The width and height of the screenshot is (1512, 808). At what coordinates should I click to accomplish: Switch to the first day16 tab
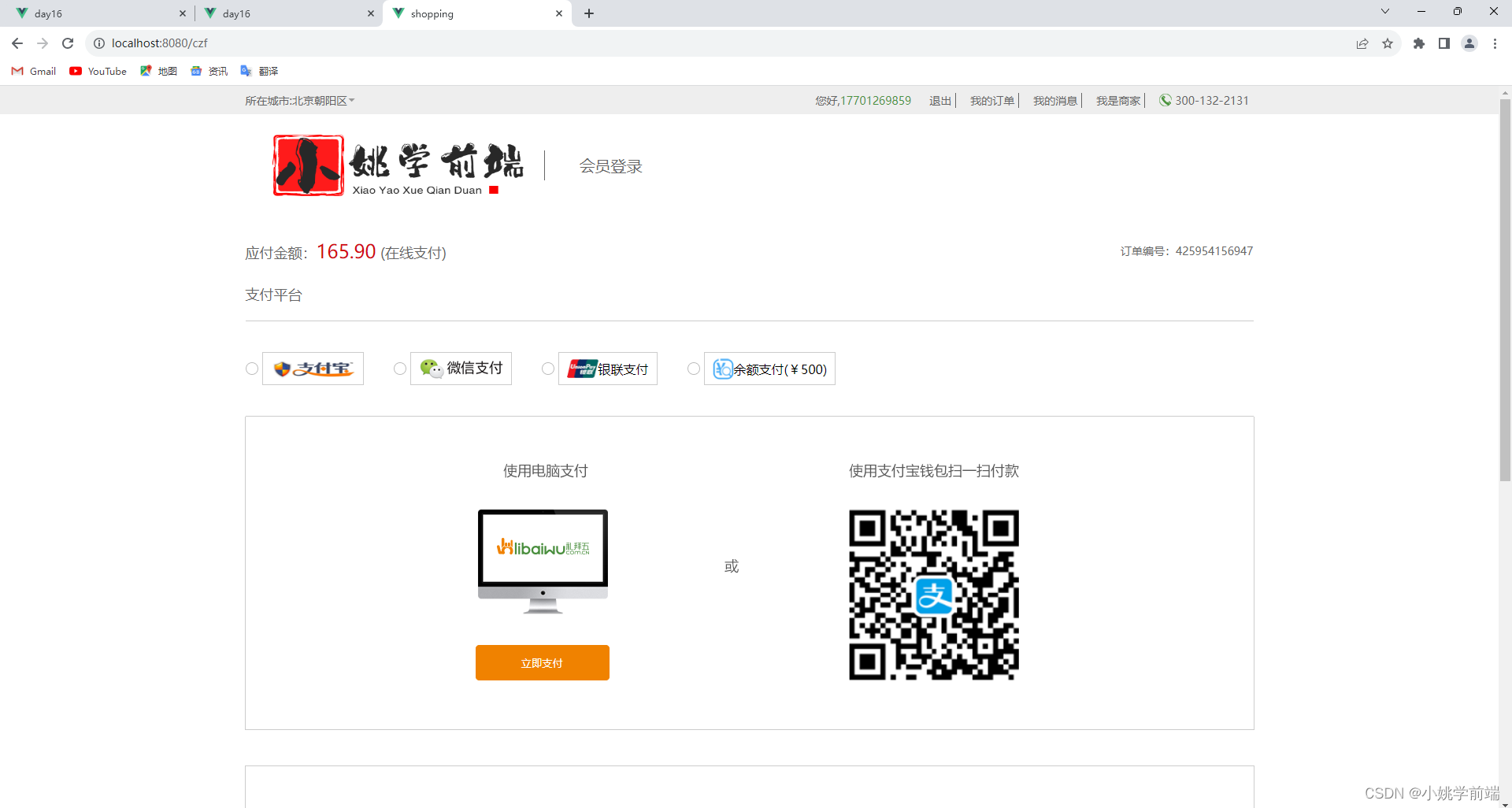coord(98,13)
